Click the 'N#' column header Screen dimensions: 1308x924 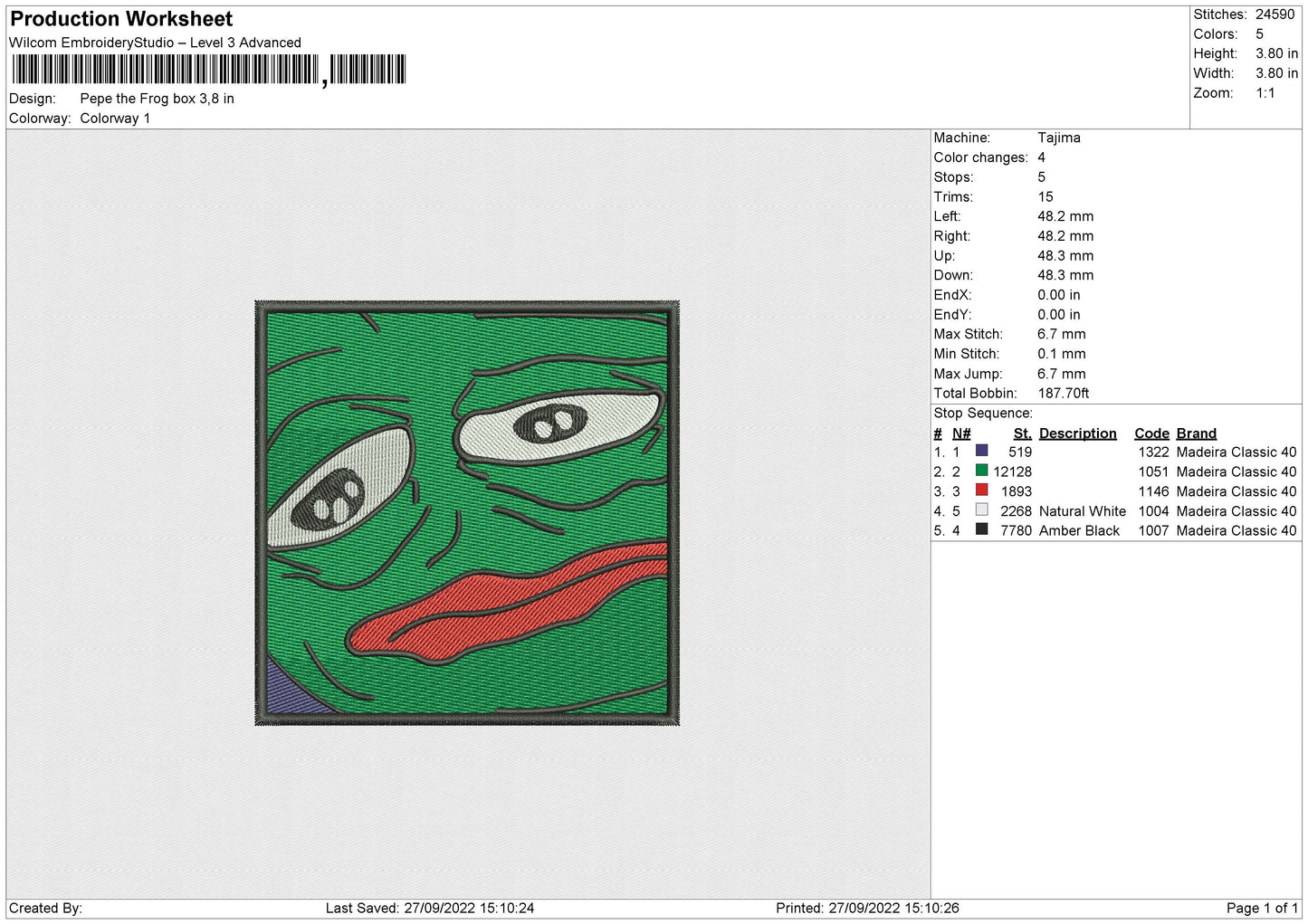pyautogui.click(x=960, y=433)
